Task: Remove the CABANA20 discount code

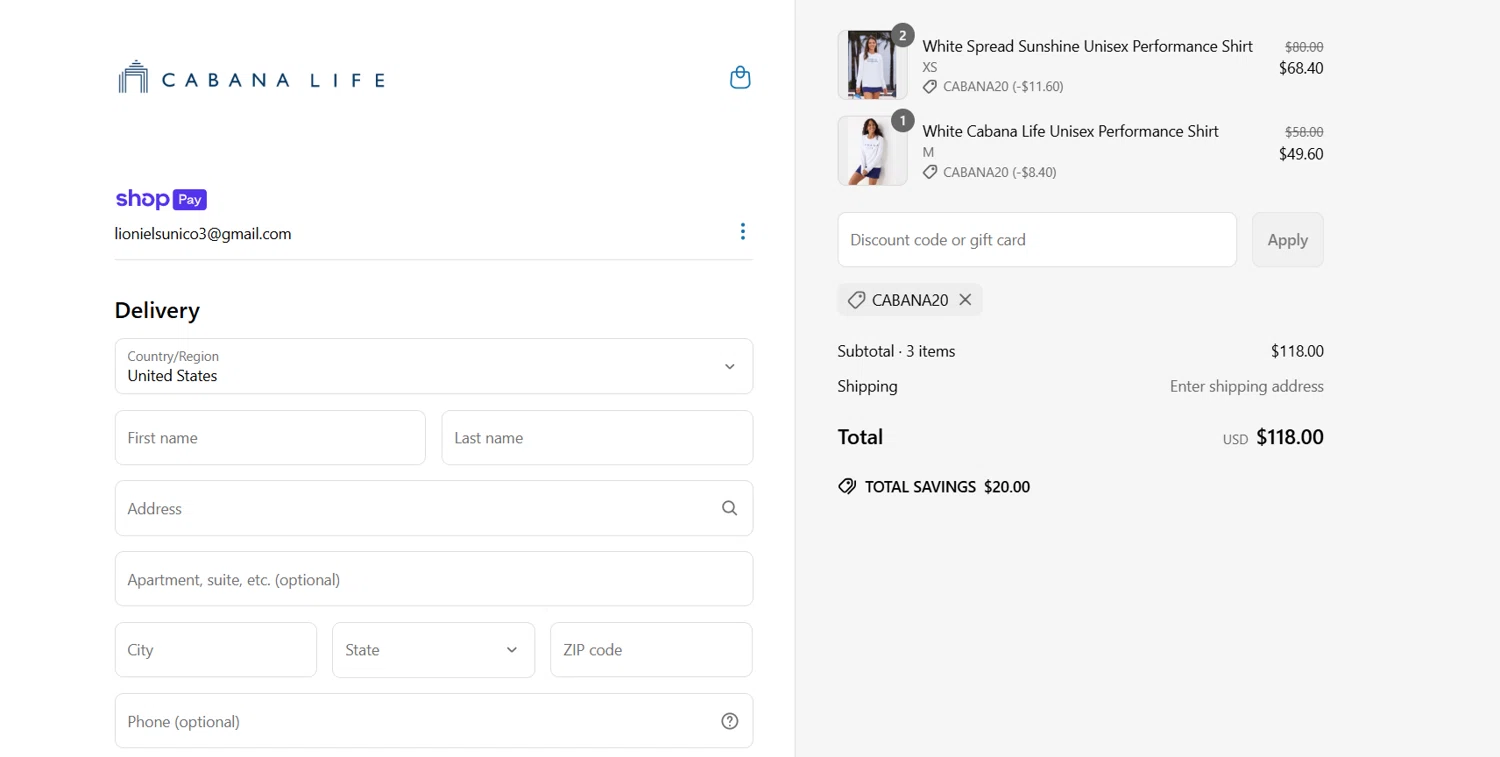Action: pos(965,300)
